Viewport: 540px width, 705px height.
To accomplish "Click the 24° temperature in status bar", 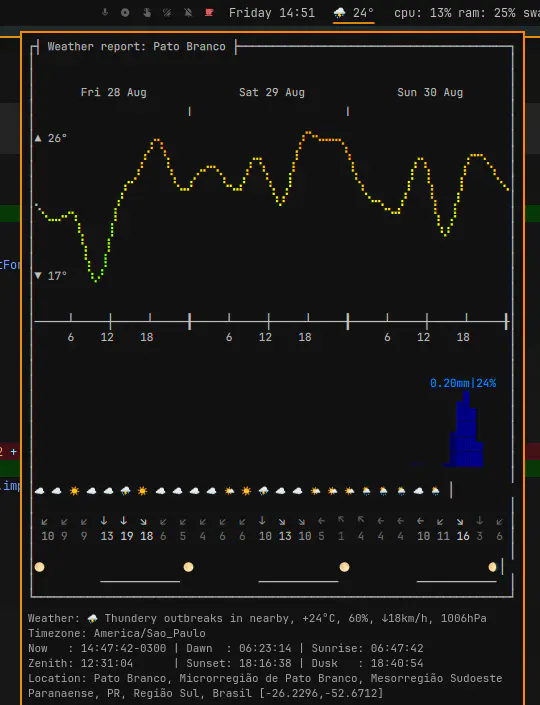I will [363, 13].
